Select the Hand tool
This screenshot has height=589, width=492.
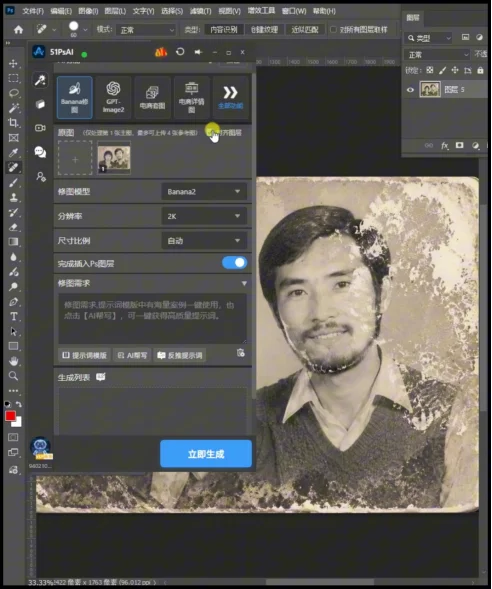pyautogui.click(x=13, y=361)
